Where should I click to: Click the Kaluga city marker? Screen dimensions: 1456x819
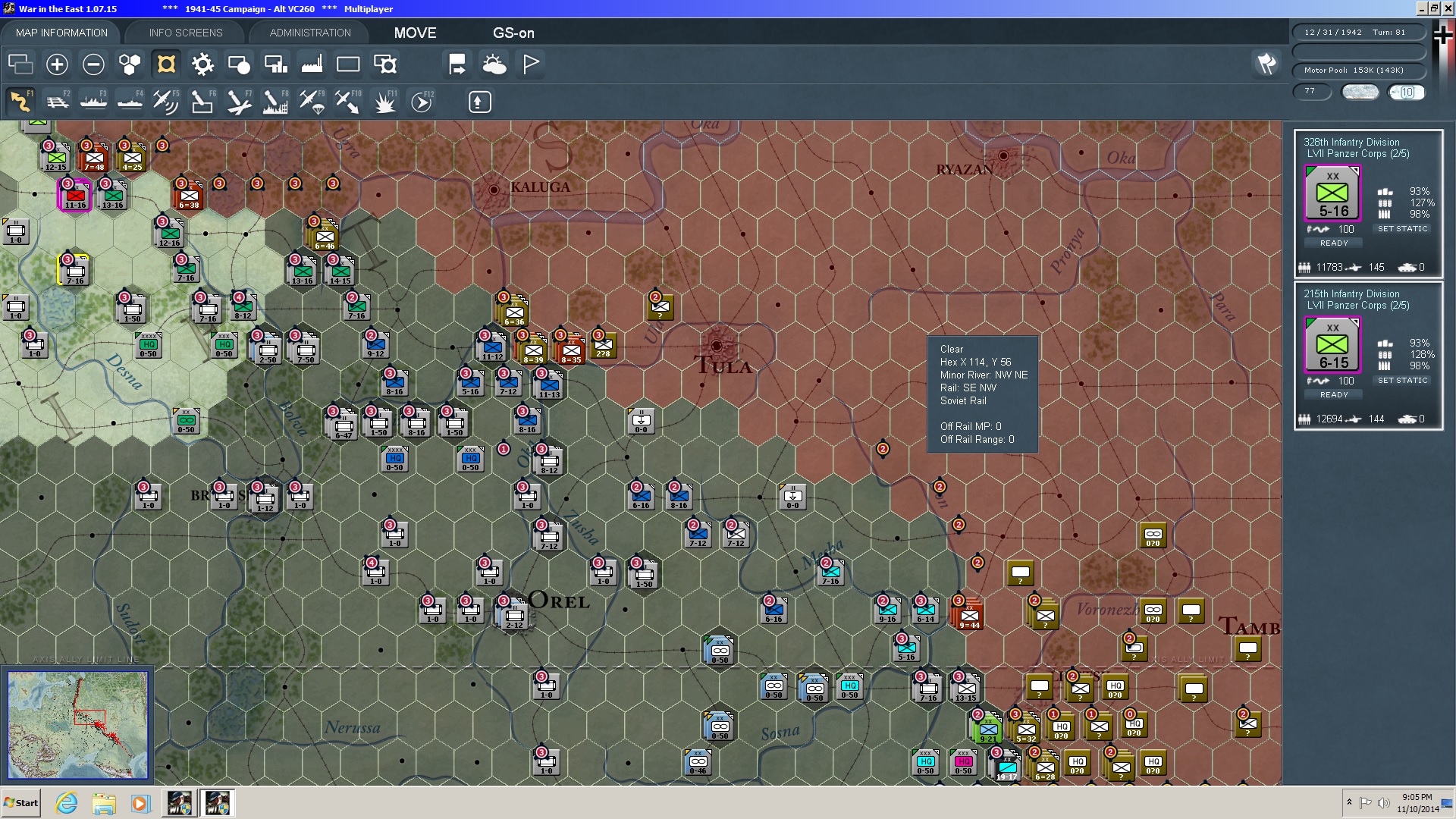(x=494, y=190)
